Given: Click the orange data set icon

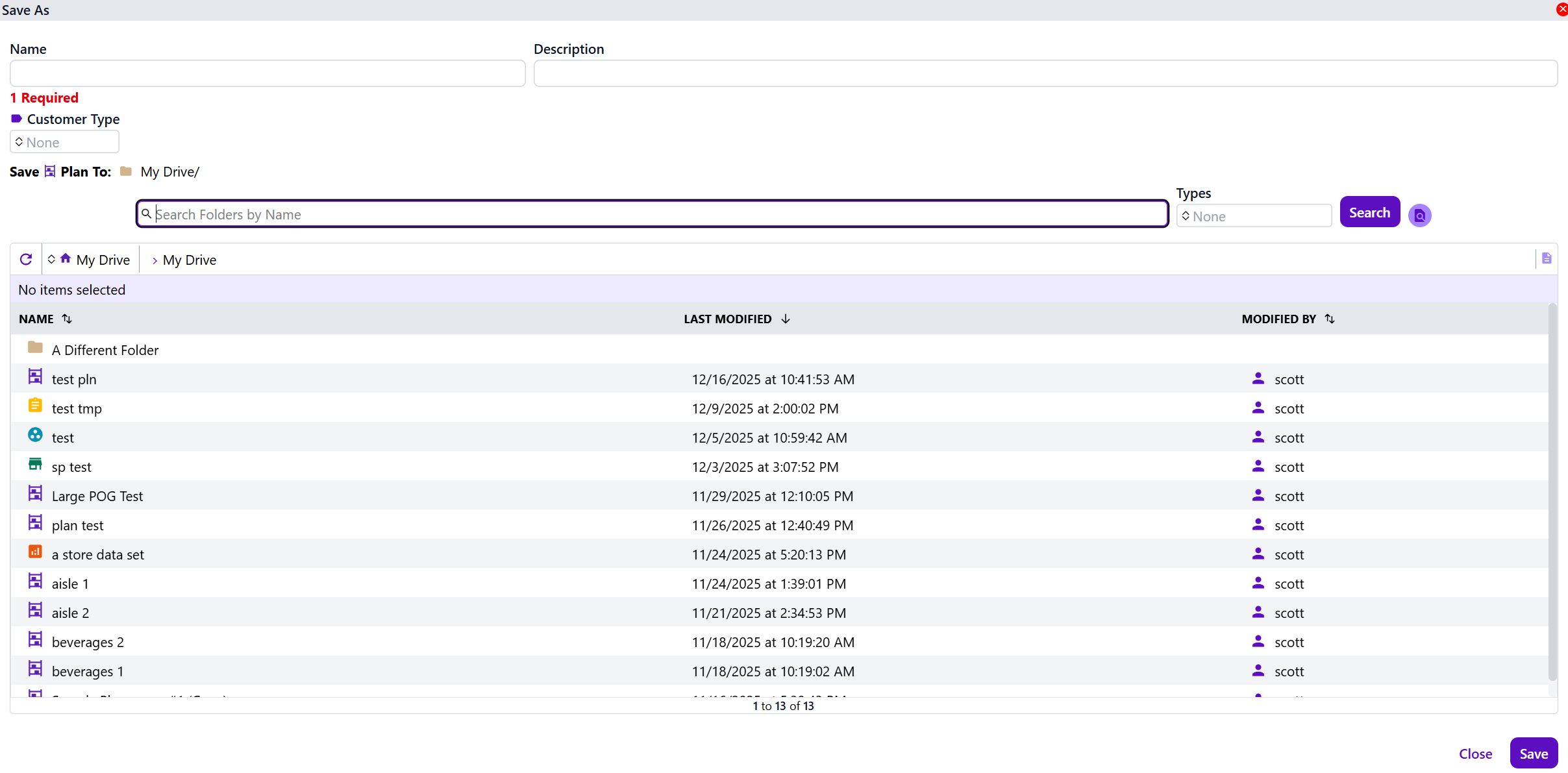Looking at the screenshot, I should coord(35,552).
